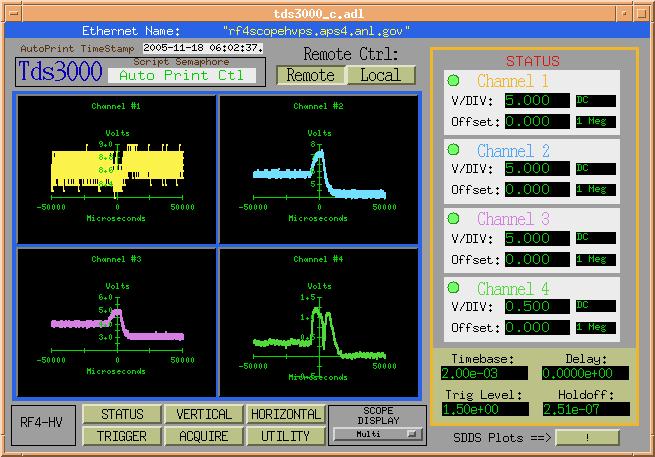Open the STATUS panel button

pos(122,414)
